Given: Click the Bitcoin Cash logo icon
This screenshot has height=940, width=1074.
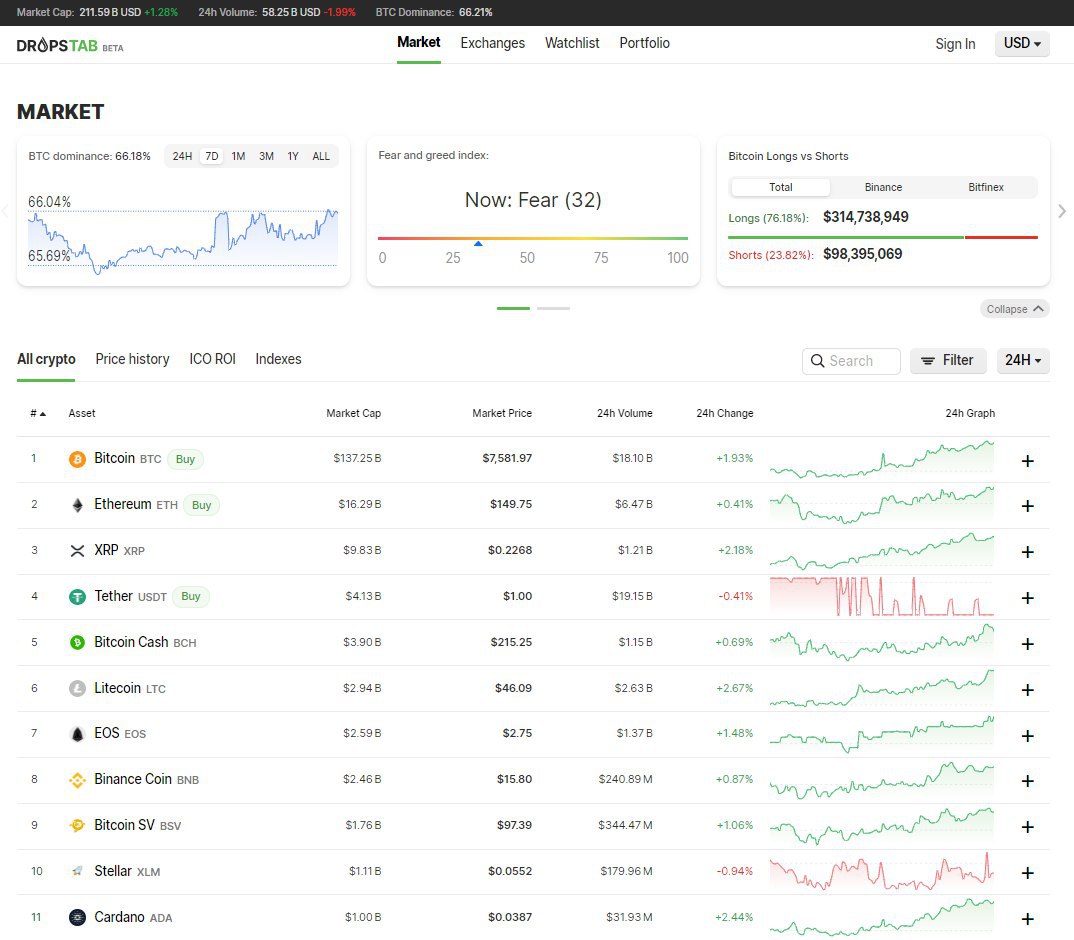Looking at the screenshot, I should [x=77, y=643].
